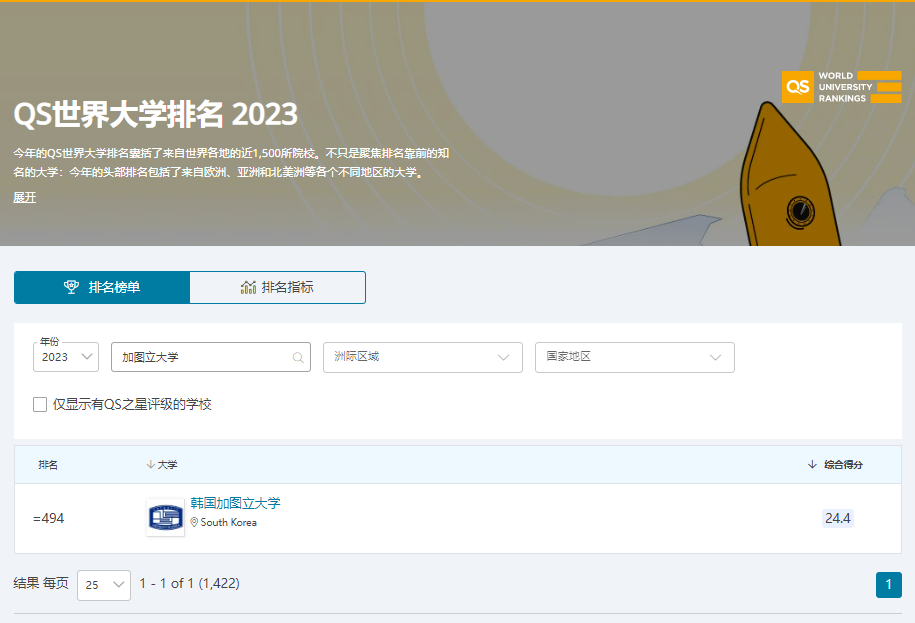Click the sort arrow next to 大学 column
The height and width of the screenshot is (623, 915).
point(151,464)
